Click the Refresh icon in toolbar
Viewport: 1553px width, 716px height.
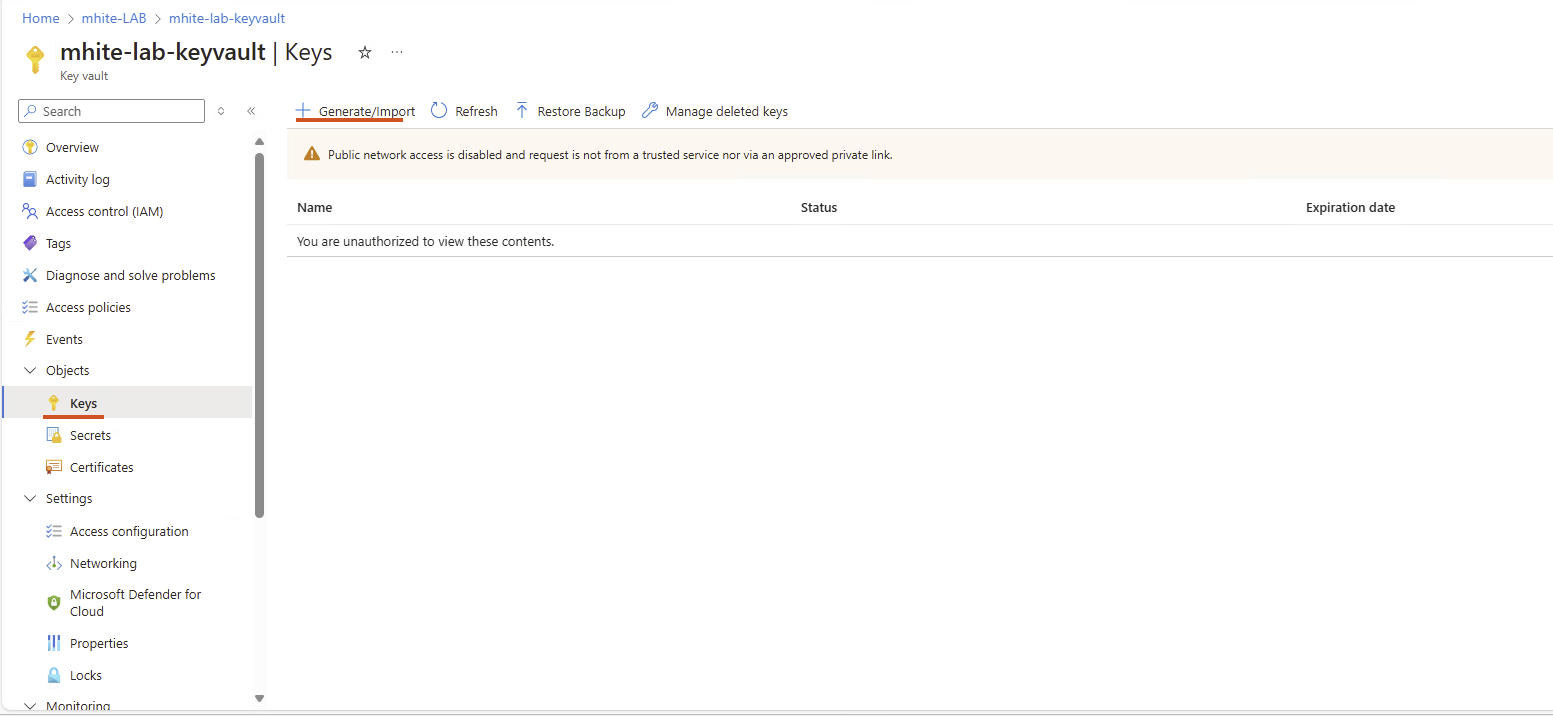tap(439, 111)
